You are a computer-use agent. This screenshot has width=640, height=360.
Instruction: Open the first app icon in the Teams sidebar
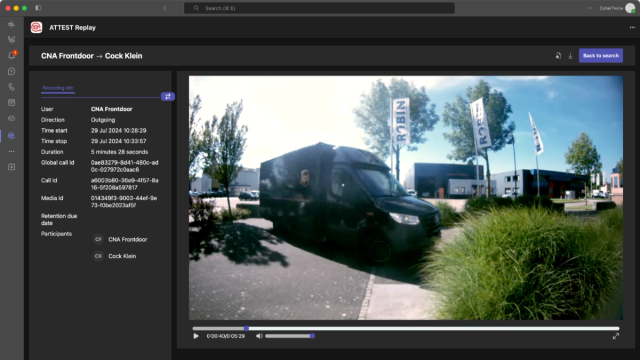coord(11,24)
